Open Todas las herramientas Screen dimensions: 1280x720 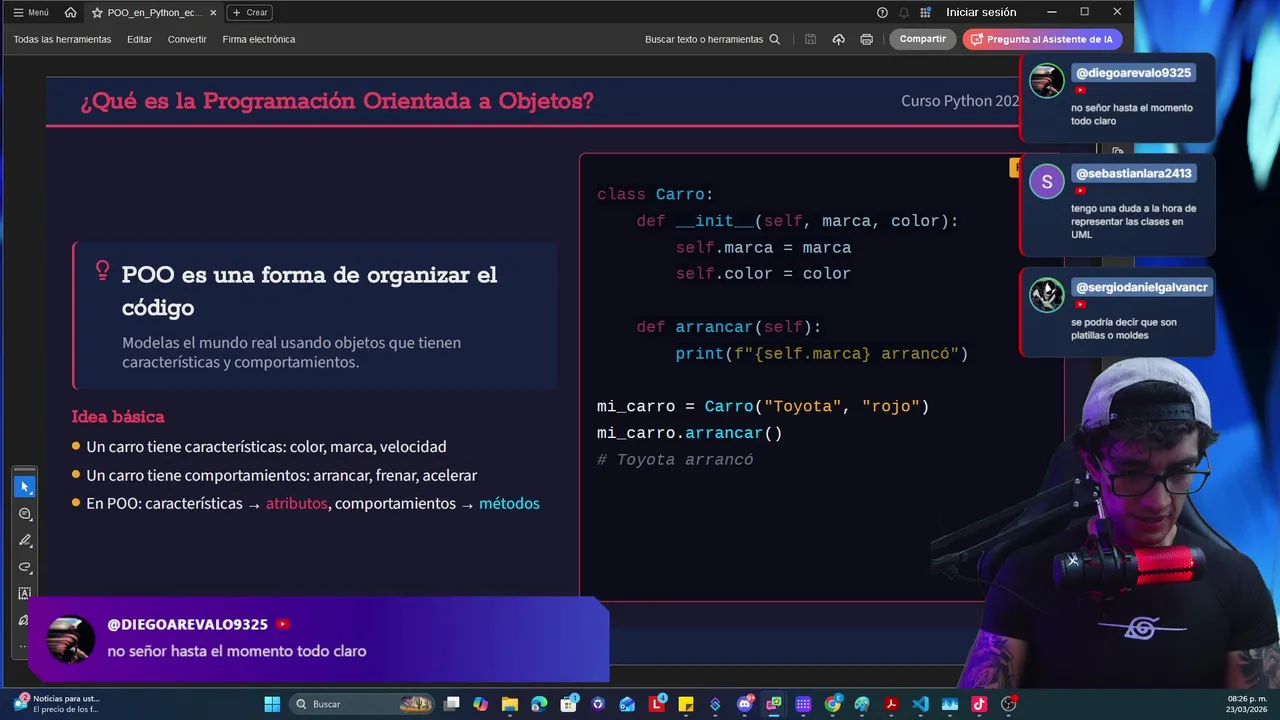click(x=62, y=39)
